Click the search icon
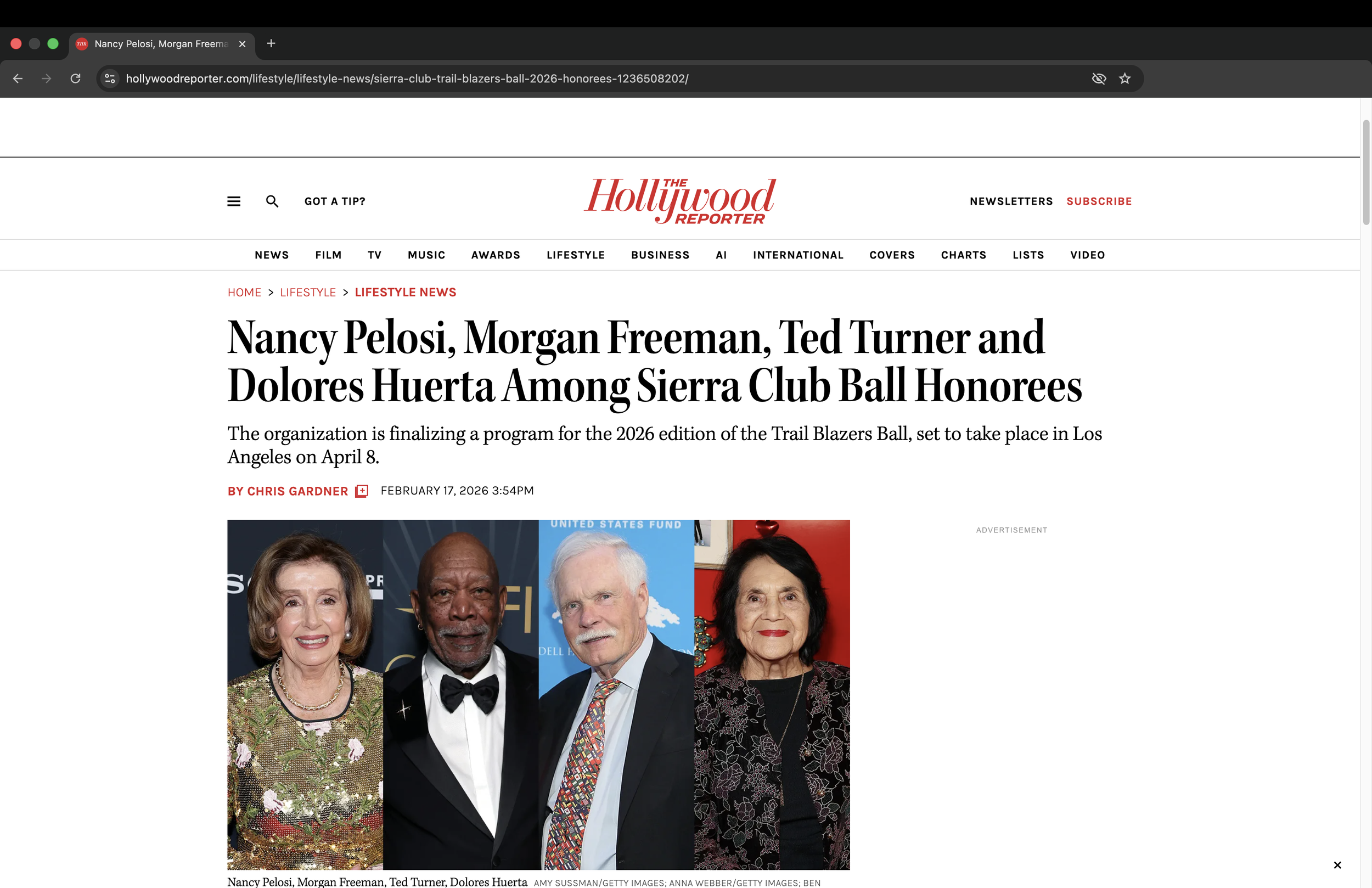1372x888 pixels. click(x=272, y=201)
